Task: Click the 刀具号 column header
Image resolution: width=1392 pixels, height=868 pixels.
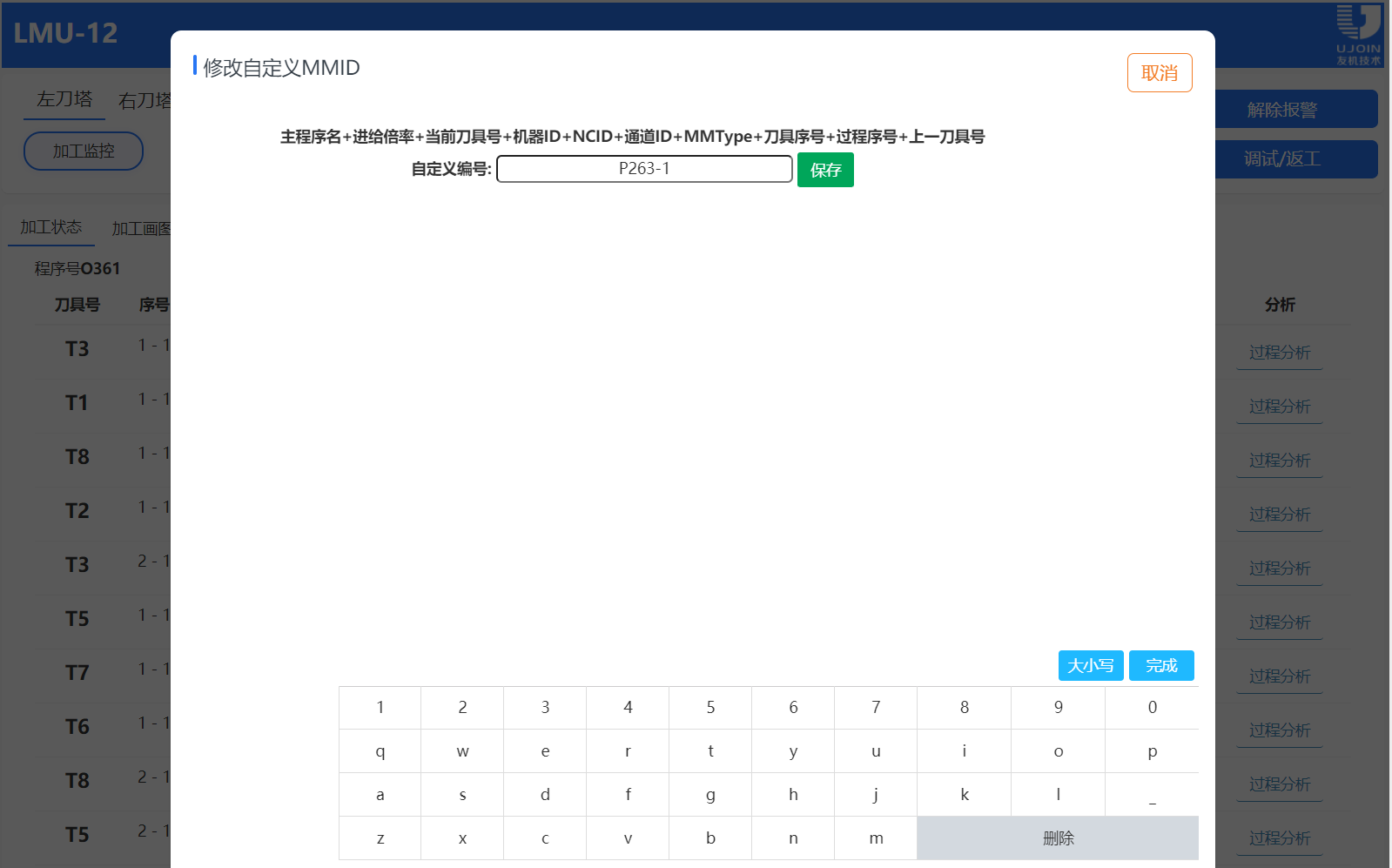Action: click(77, 305)
